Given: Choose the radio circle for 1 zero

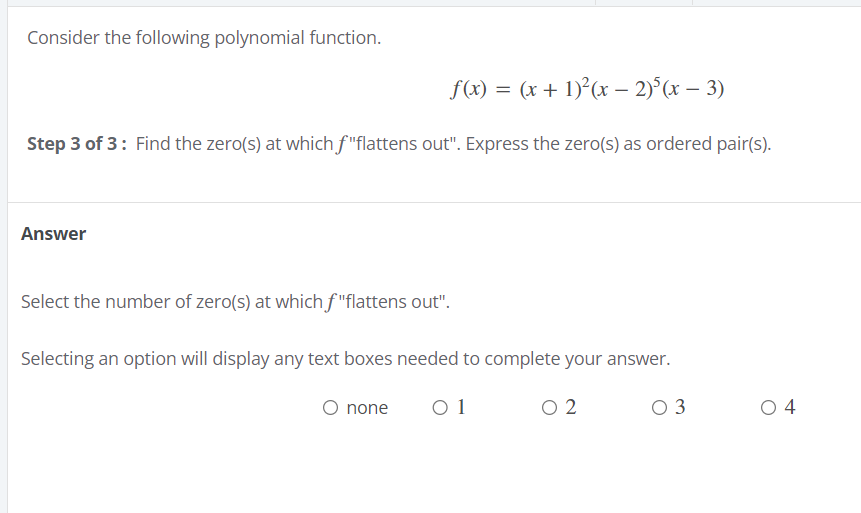Looking at the screenshot, I should click(440, 408).
